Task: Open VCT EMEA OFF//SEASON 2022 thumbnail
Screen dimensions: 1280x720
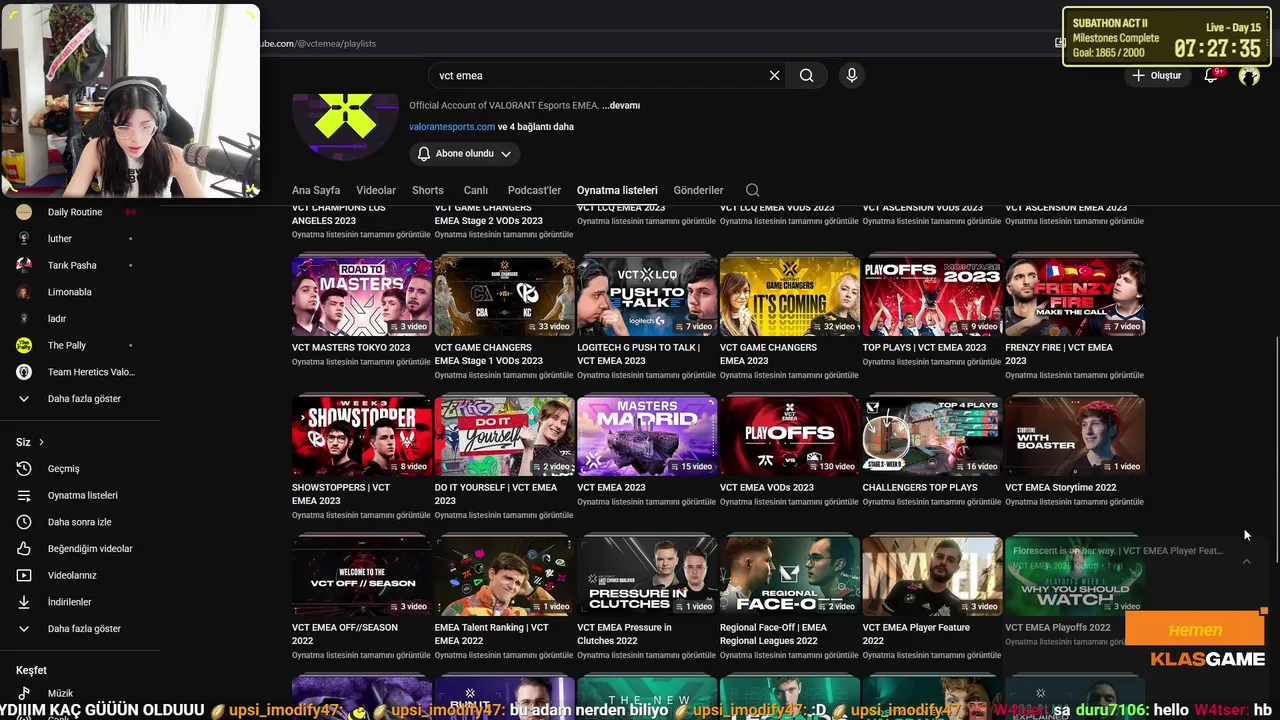Action: tap(362, 576)
